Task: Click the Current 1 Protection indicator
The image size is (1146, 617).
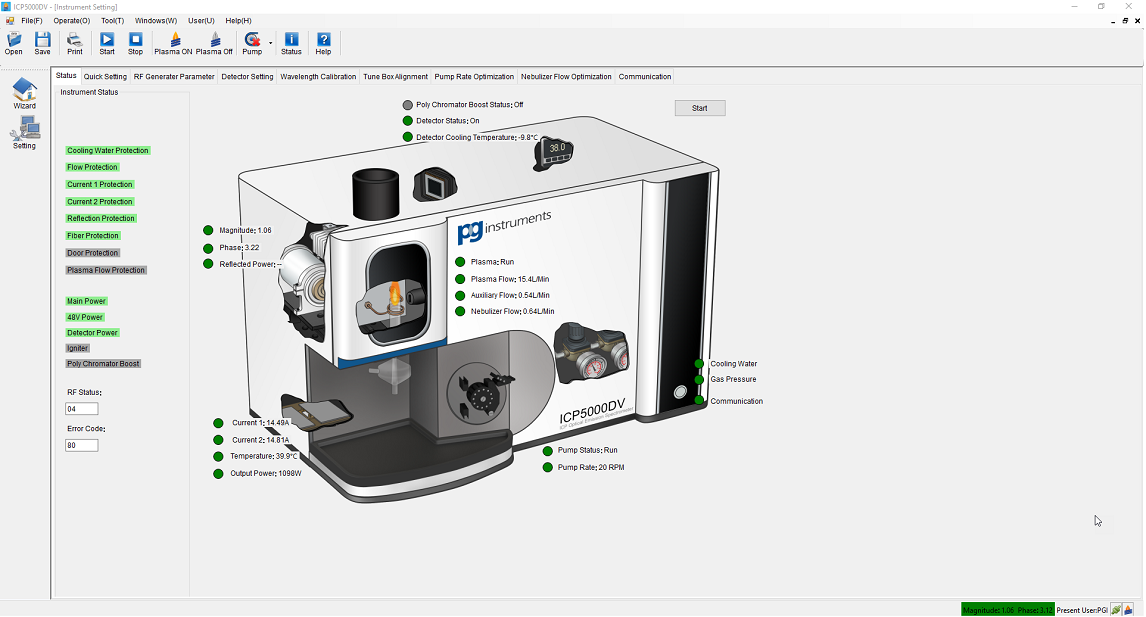Action: (100, 184)
